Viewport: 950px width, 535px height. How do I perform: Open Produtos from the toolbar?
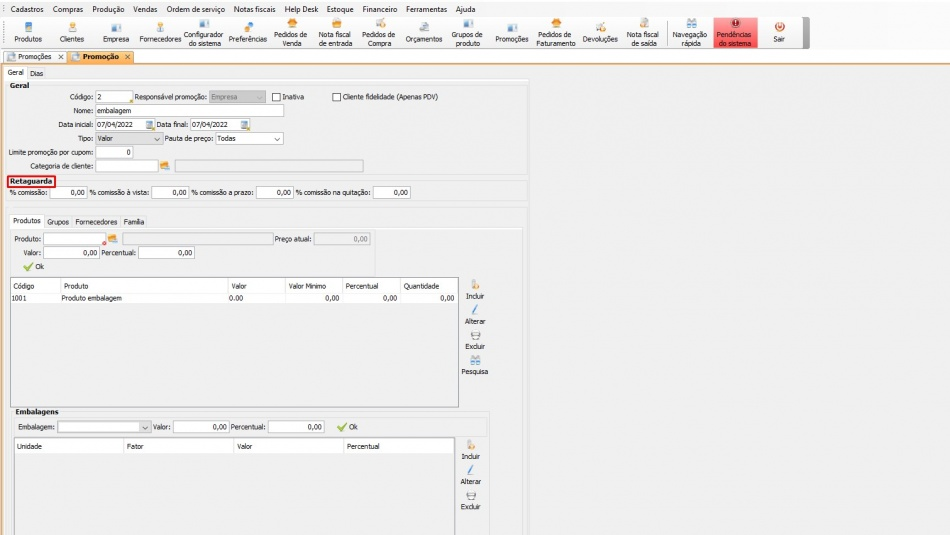[28, 32]
